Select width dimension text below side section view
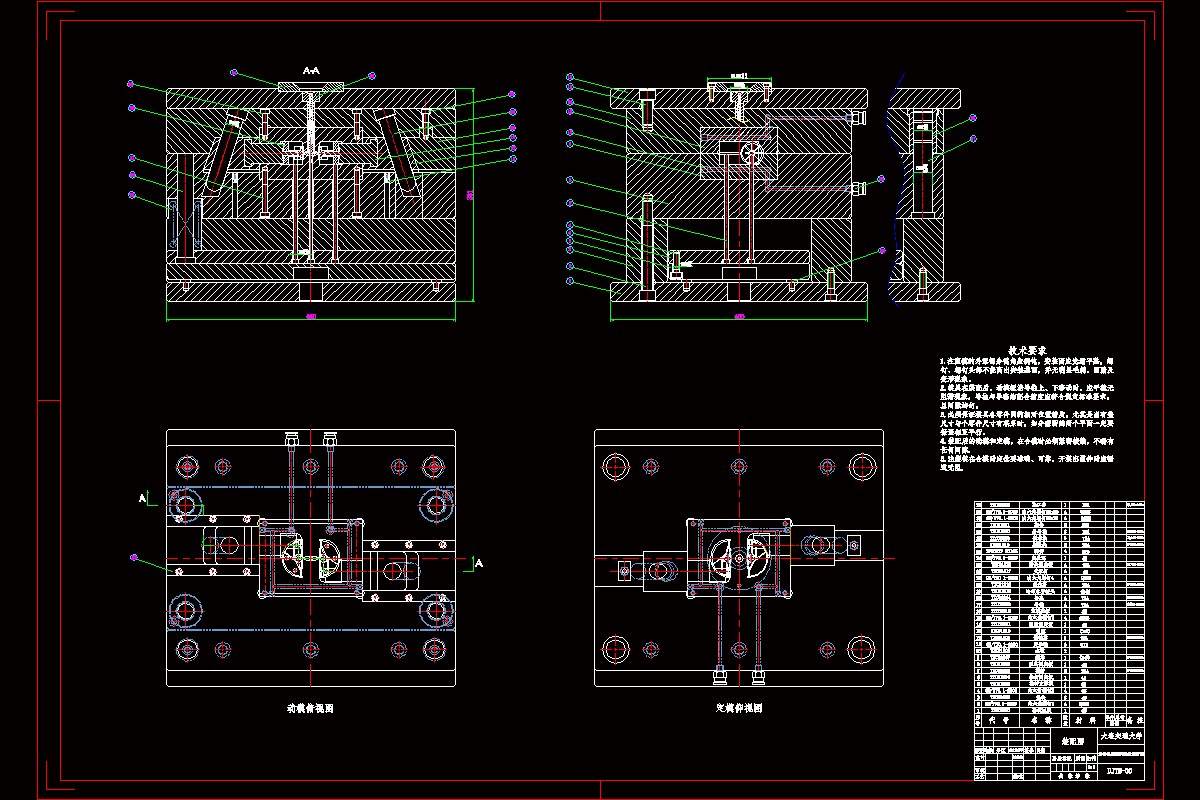The width and height of the screenshot is (1200, 800). [x=740, y=318]
